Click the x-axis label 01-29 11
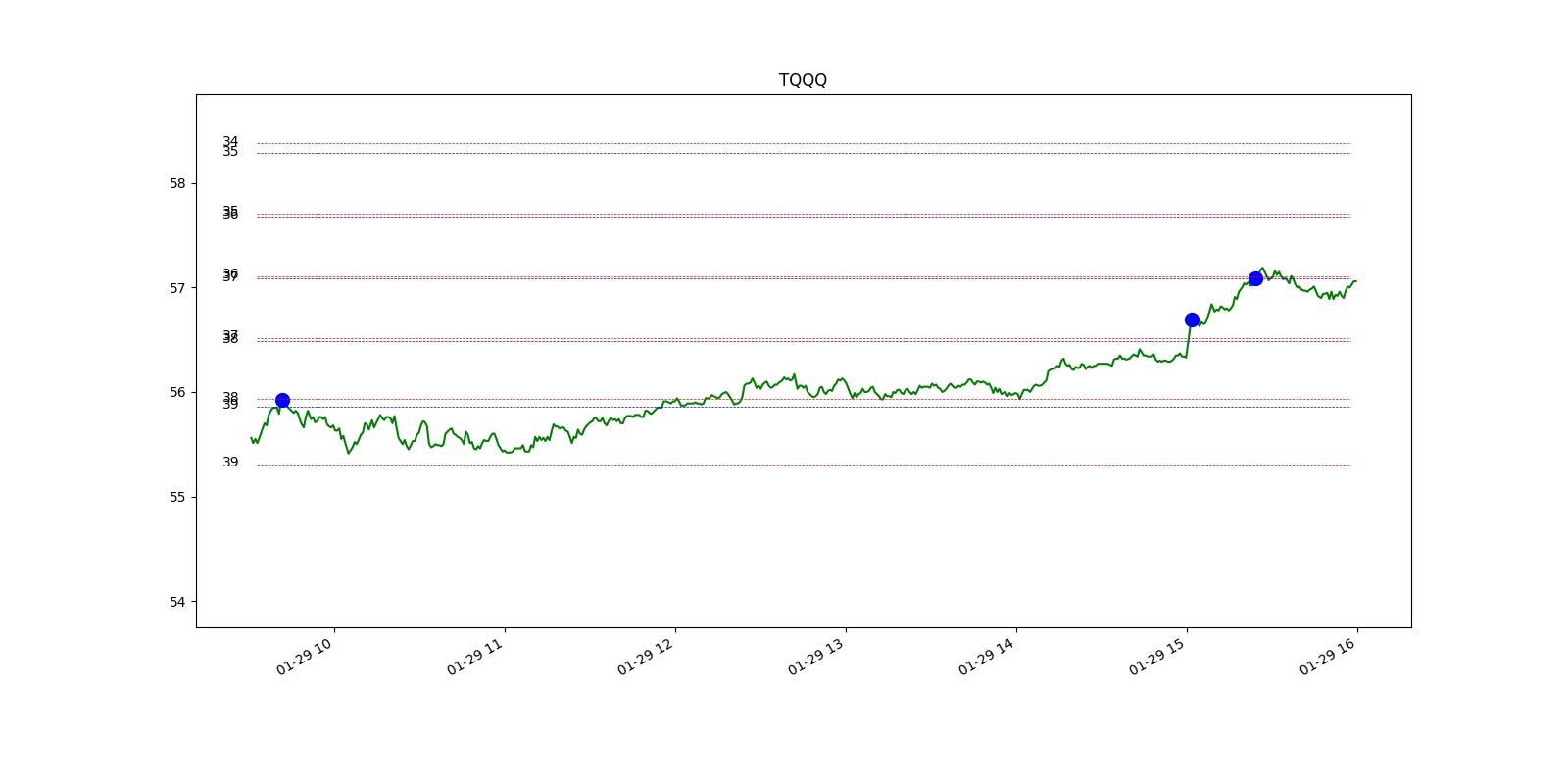 point(475,657)
